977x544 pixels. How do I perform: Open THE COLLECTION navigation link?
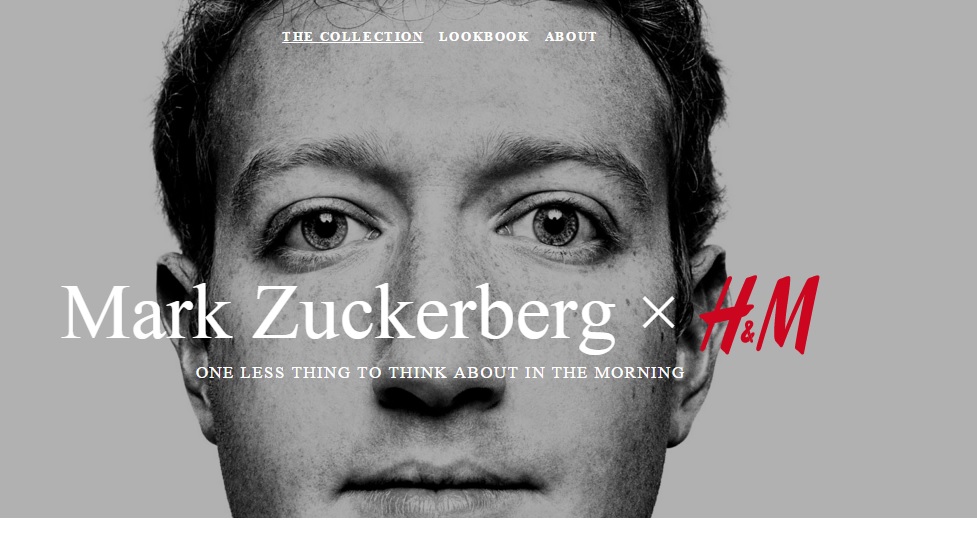pos(353,37)
